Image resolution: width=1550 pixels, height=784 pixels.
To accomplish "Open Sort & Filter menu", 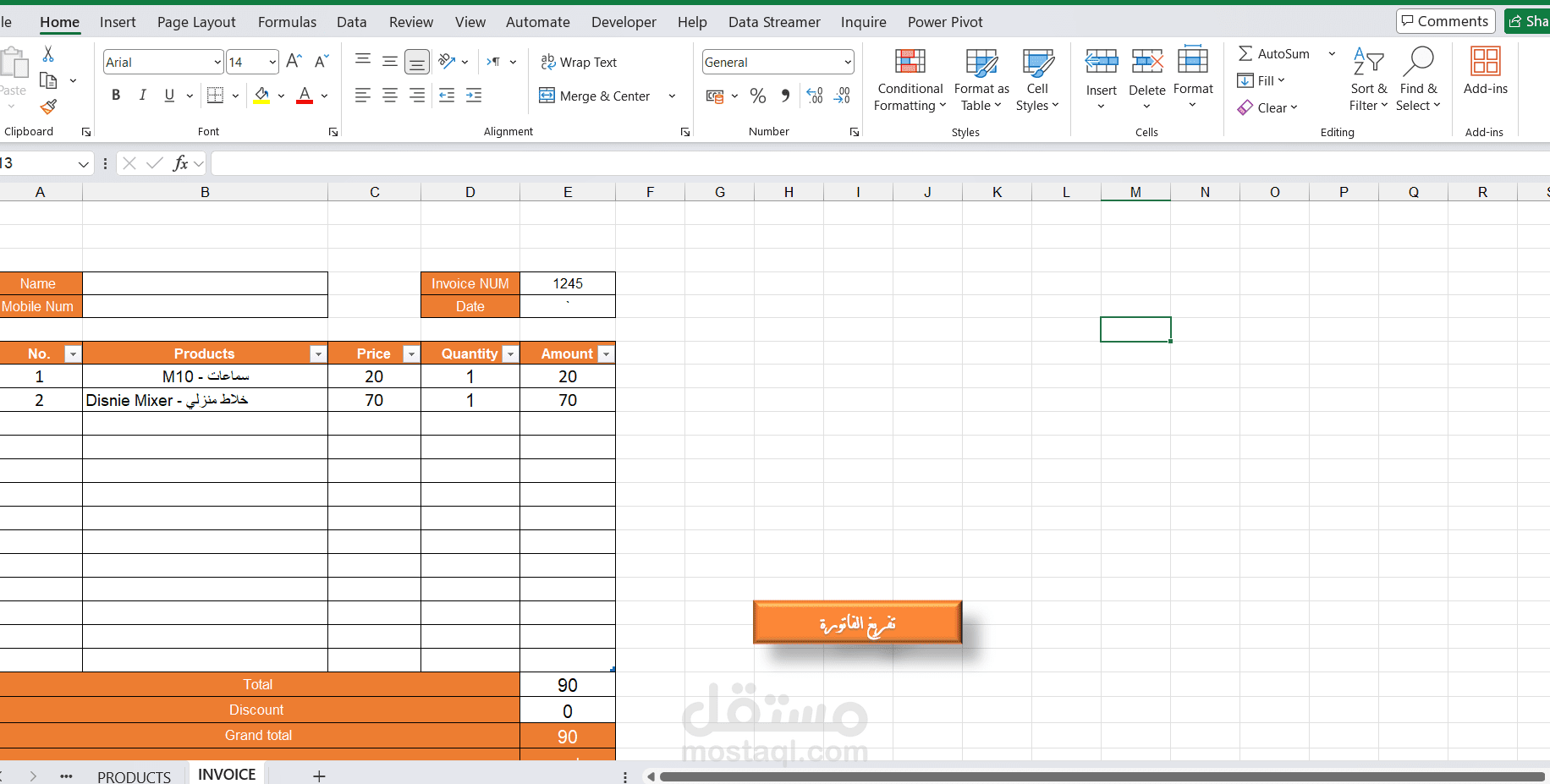I will 1368,80.
